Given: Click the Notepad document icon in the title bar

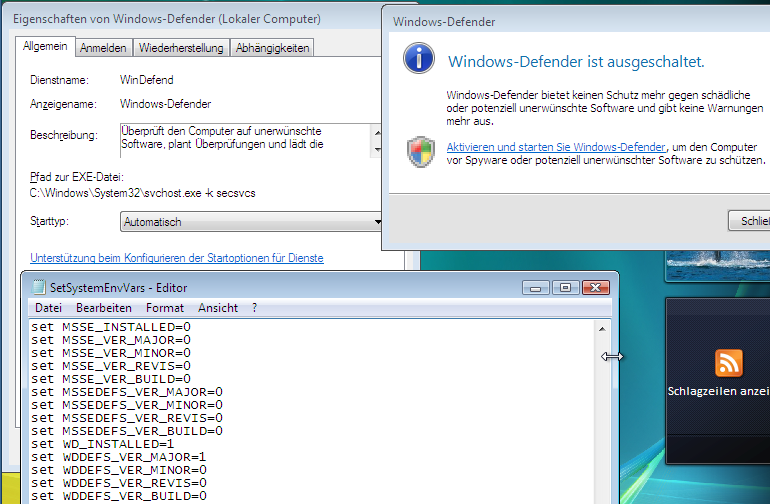Looking at the screenshot, I should pos(38,287).
